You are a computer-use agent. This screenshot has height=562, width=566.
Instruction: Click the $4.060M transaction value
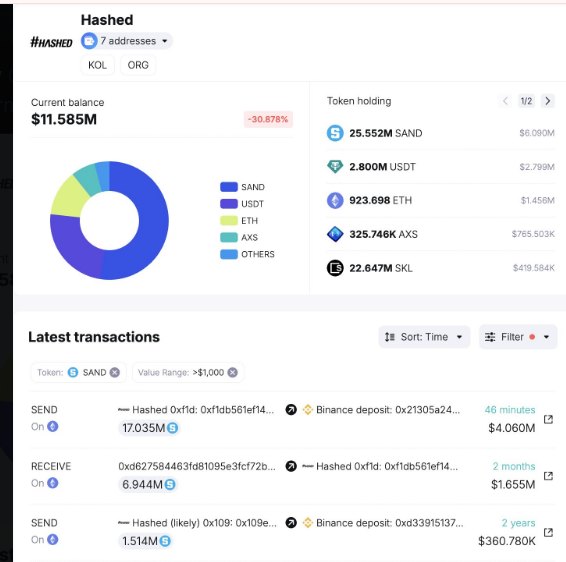(x=511, y=428)
